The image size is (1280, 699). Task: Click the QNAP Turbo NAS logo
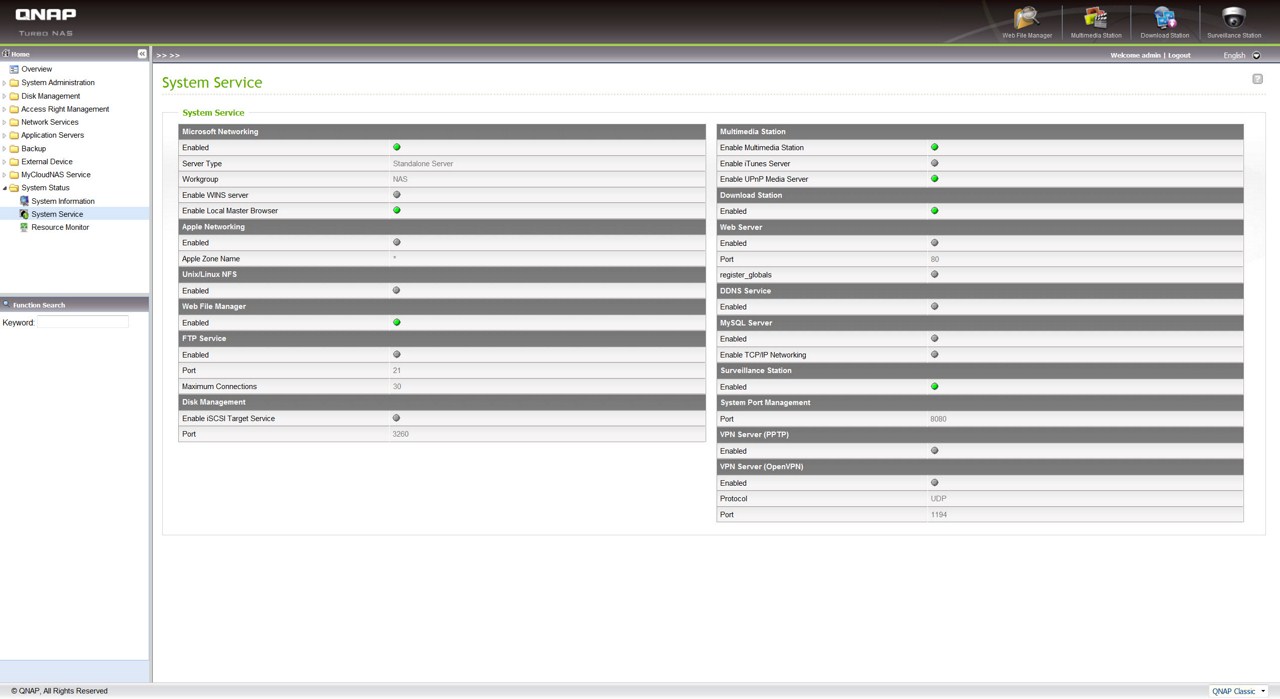tap(45, 21)
